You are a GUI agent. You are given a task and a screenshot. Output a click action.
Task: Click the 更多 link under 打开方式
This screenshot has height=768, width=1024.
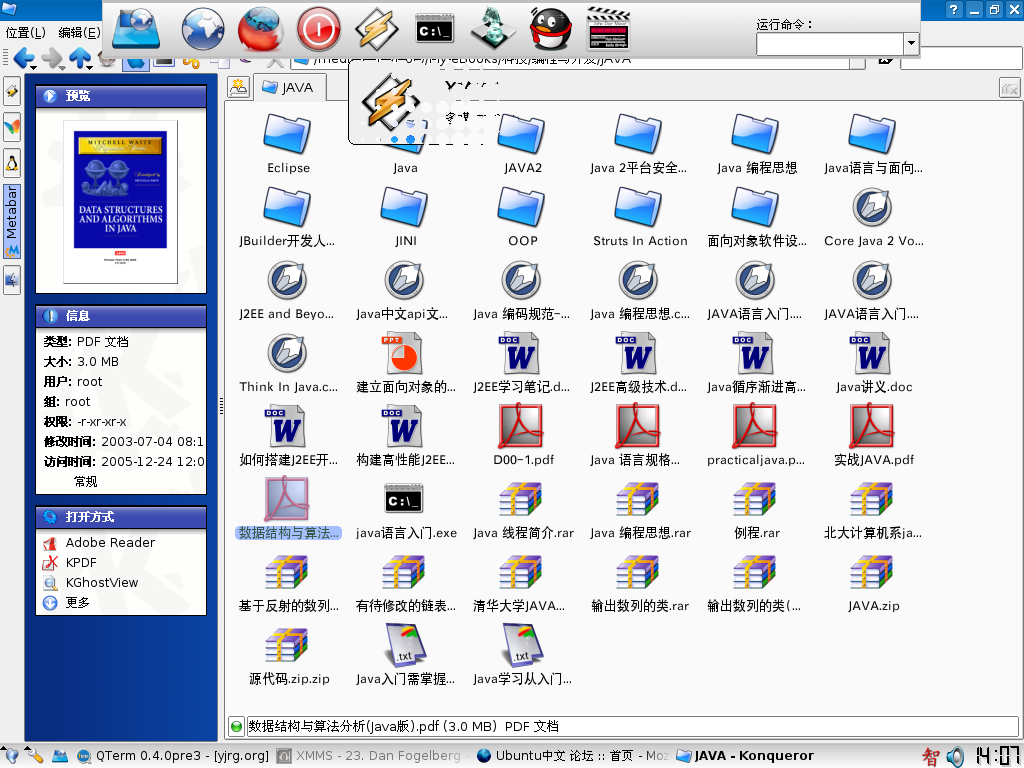78,602
